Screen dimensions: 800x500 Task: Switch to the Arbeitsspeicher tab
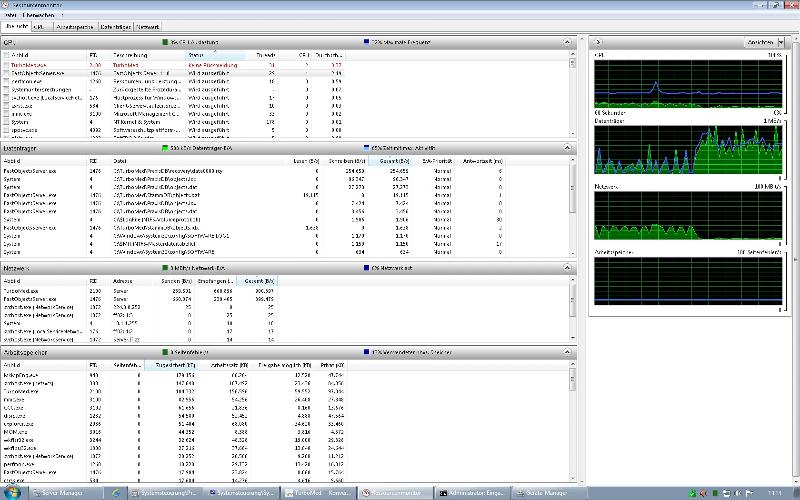[x=75, y=27]
